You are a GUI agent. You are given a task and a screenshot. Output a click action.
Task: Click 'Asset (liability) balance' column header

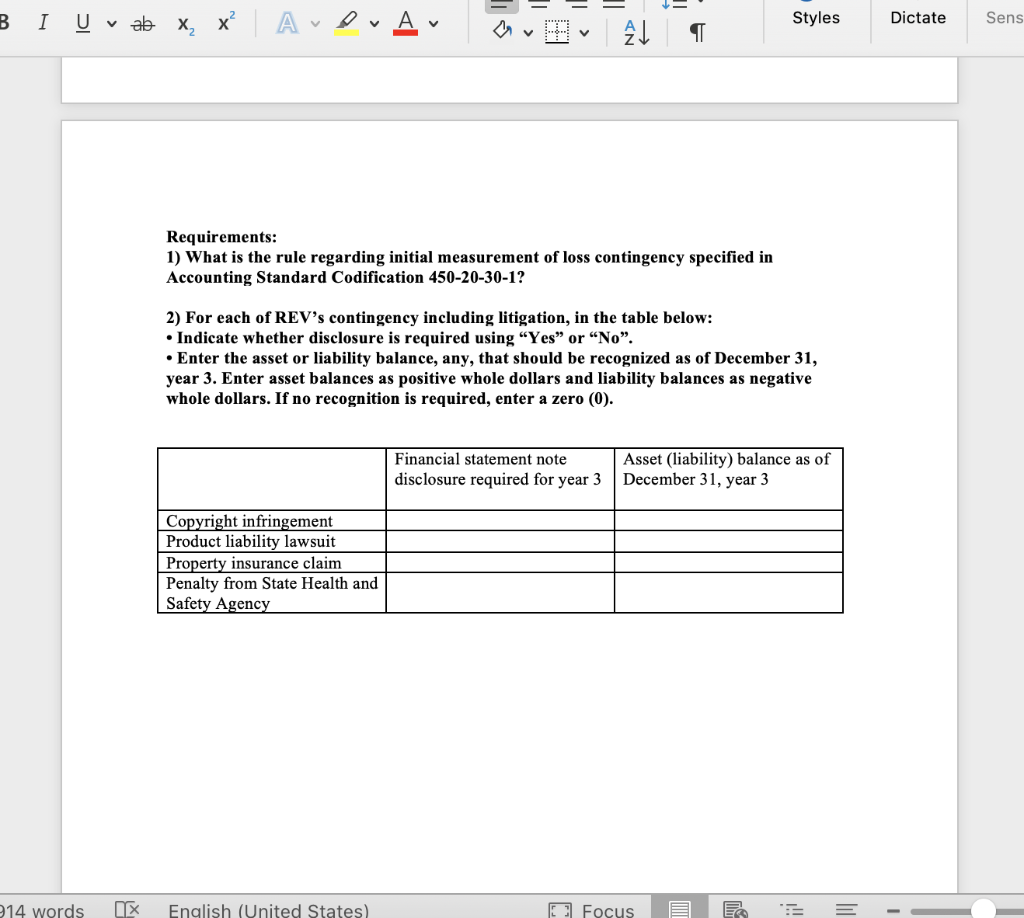coord(726,469)
